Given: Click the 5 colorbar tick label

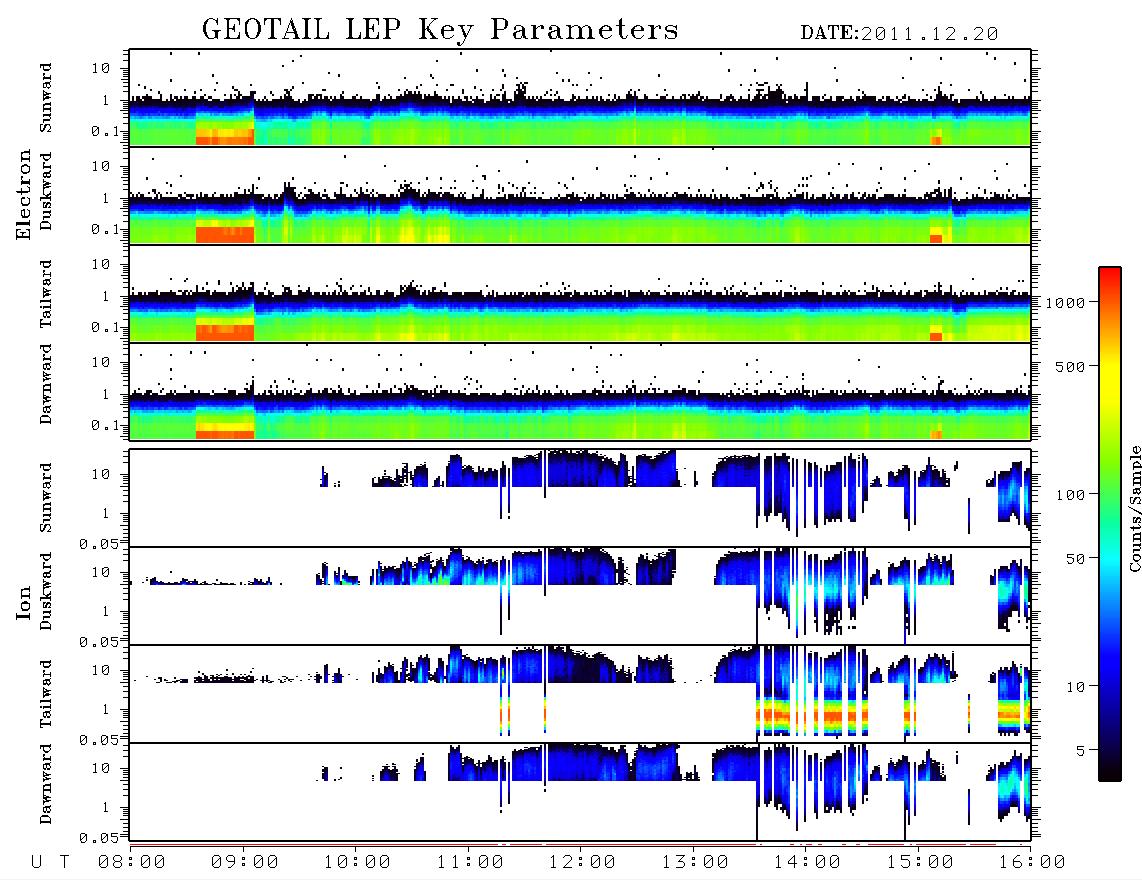Looking at the screenshot, I should [x=1081, y=750].
